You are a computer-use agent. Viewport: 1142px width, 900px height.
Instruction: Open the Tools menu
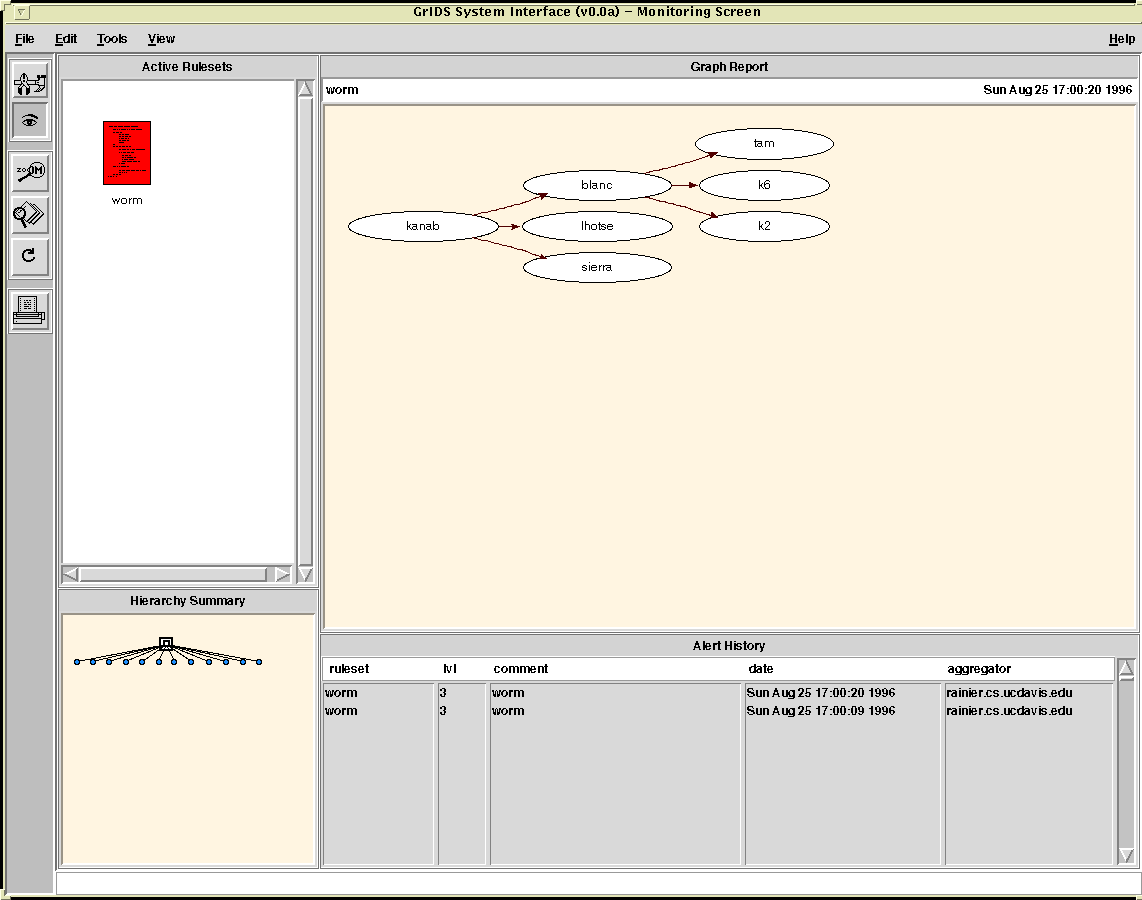pyautogui.click(x=112, y=39)
